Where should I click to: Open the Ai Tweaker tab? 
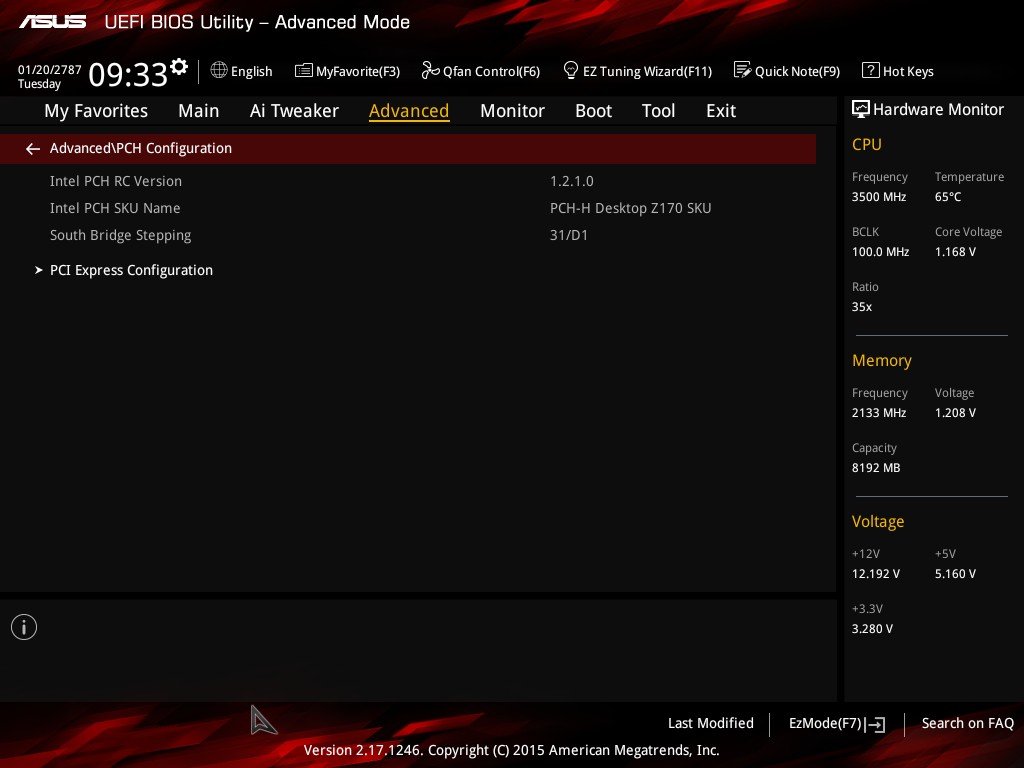tap(294, 111)
